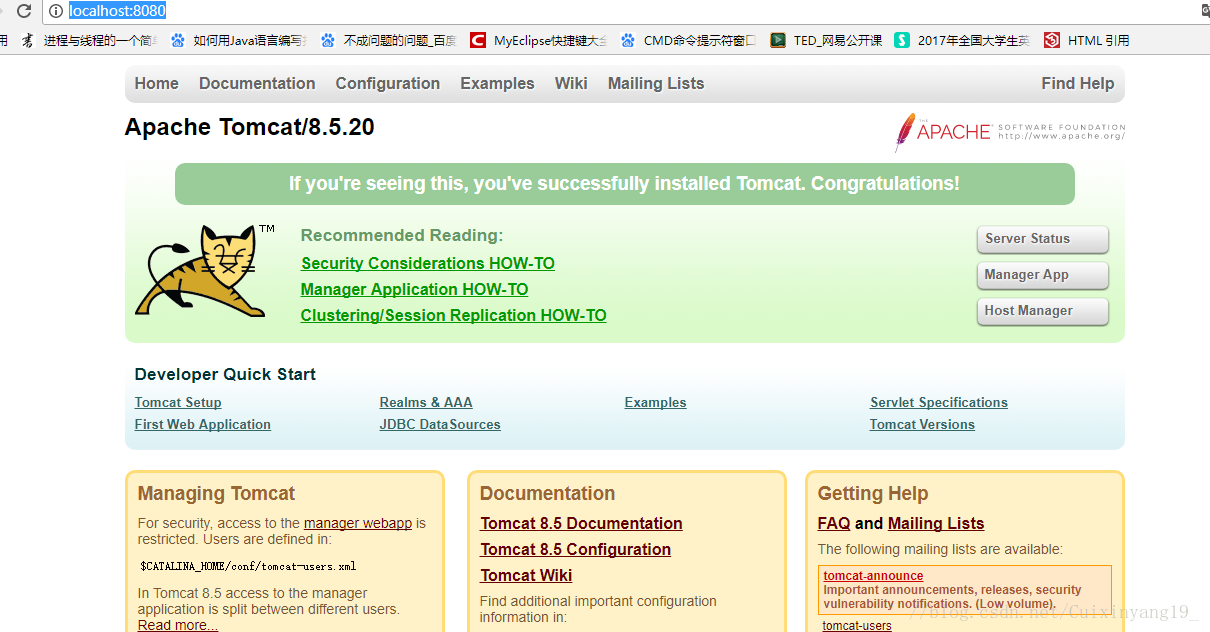This screenshot has width=1210, height=632.
Task: Open the tomcat-announce mailing list link
Action: pyautogui.click(x=873, y=576)
